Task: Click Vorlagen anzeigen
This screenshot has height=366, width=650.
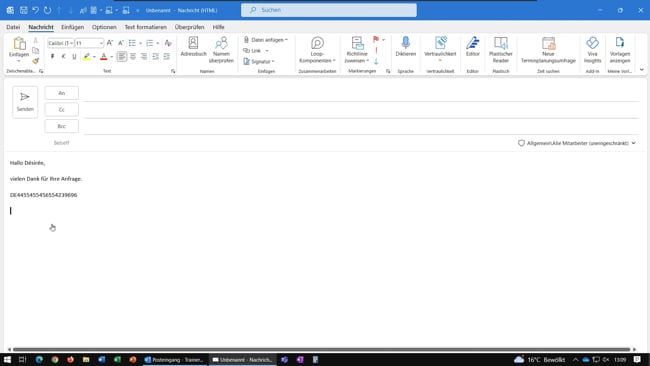Action: click(620, 50)
